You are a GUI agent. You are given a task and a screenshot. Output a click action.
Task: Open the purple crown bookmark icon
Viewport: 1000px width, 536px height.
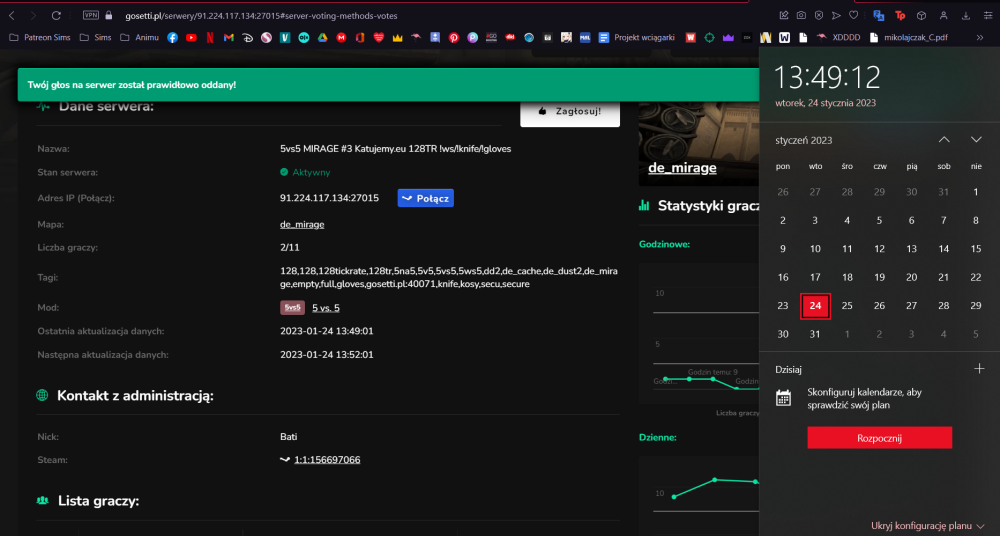coord(728,38)
